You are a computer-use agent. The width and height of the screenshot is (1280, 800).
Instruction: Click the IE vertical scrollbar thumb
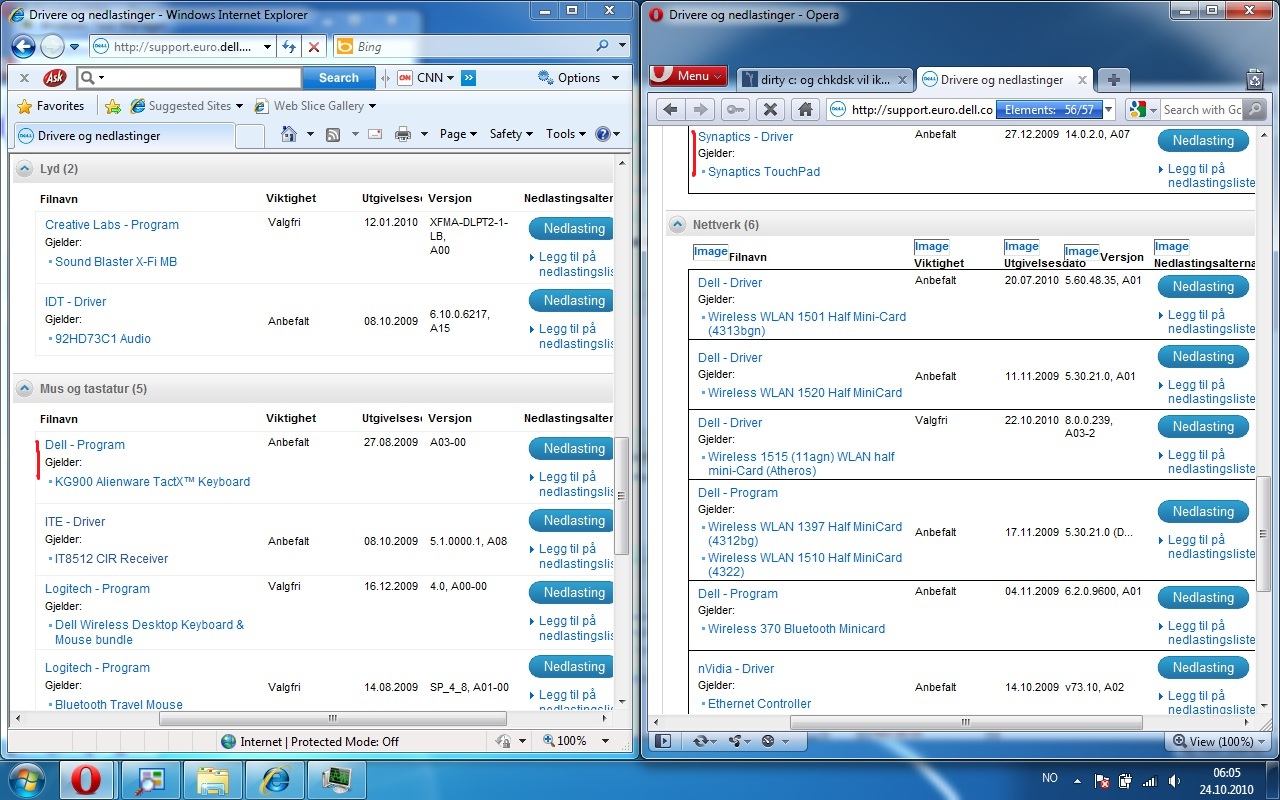621,494
